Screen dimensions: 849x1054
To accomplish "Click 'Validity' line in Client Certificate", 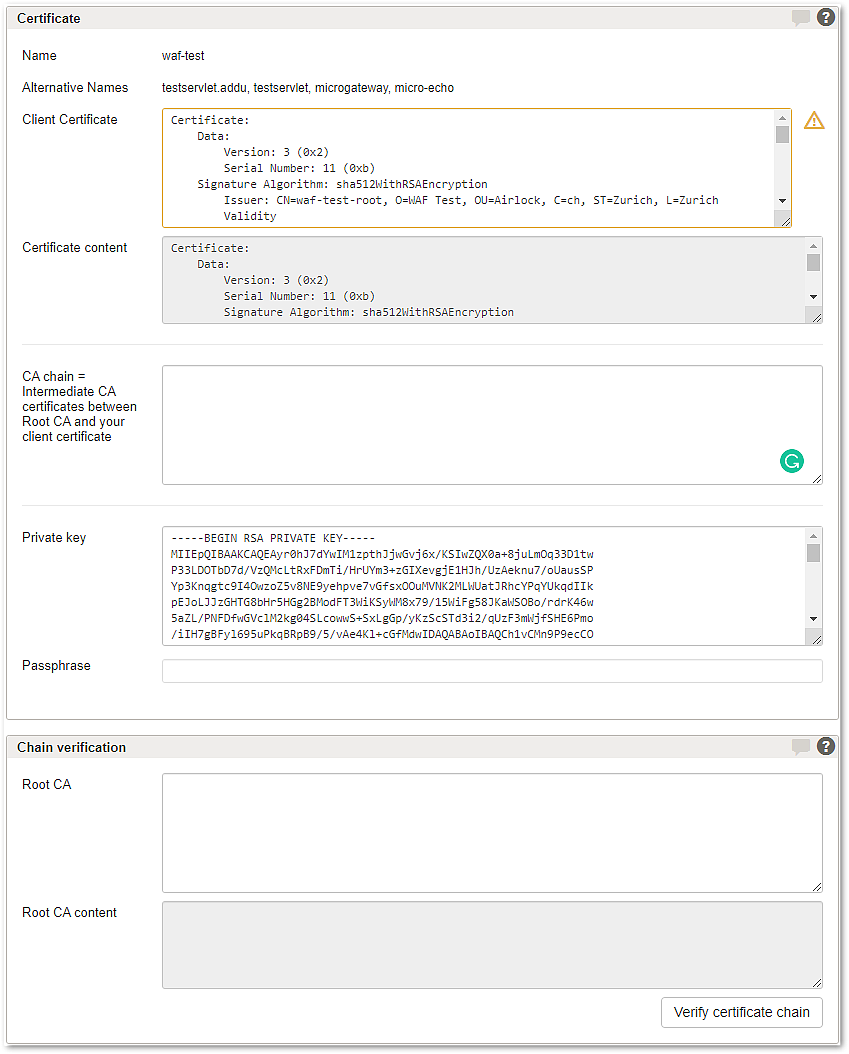I will coord(250,216).
